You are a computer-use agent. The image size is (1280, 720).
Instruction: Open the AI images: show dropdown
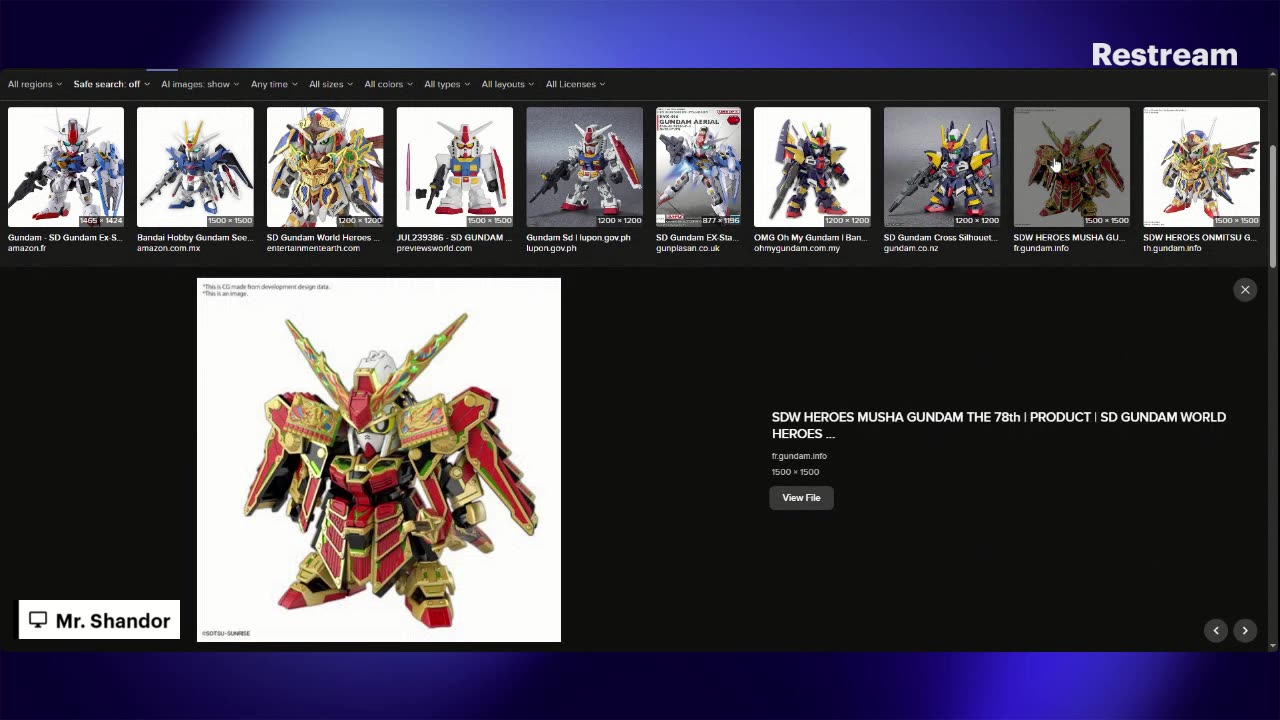pos(200,84)
